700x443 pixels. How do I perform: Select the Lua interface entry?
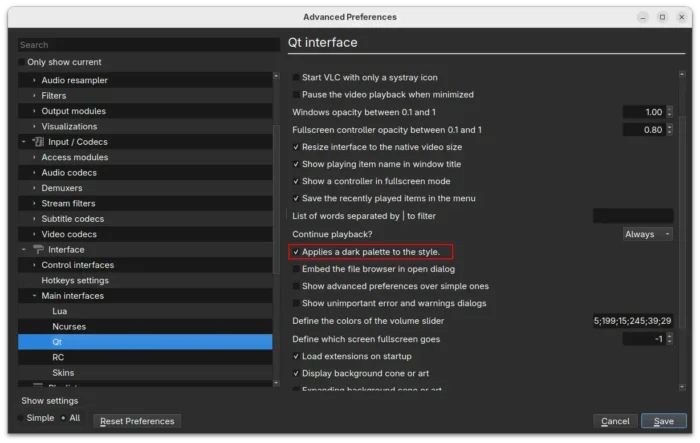145,311
